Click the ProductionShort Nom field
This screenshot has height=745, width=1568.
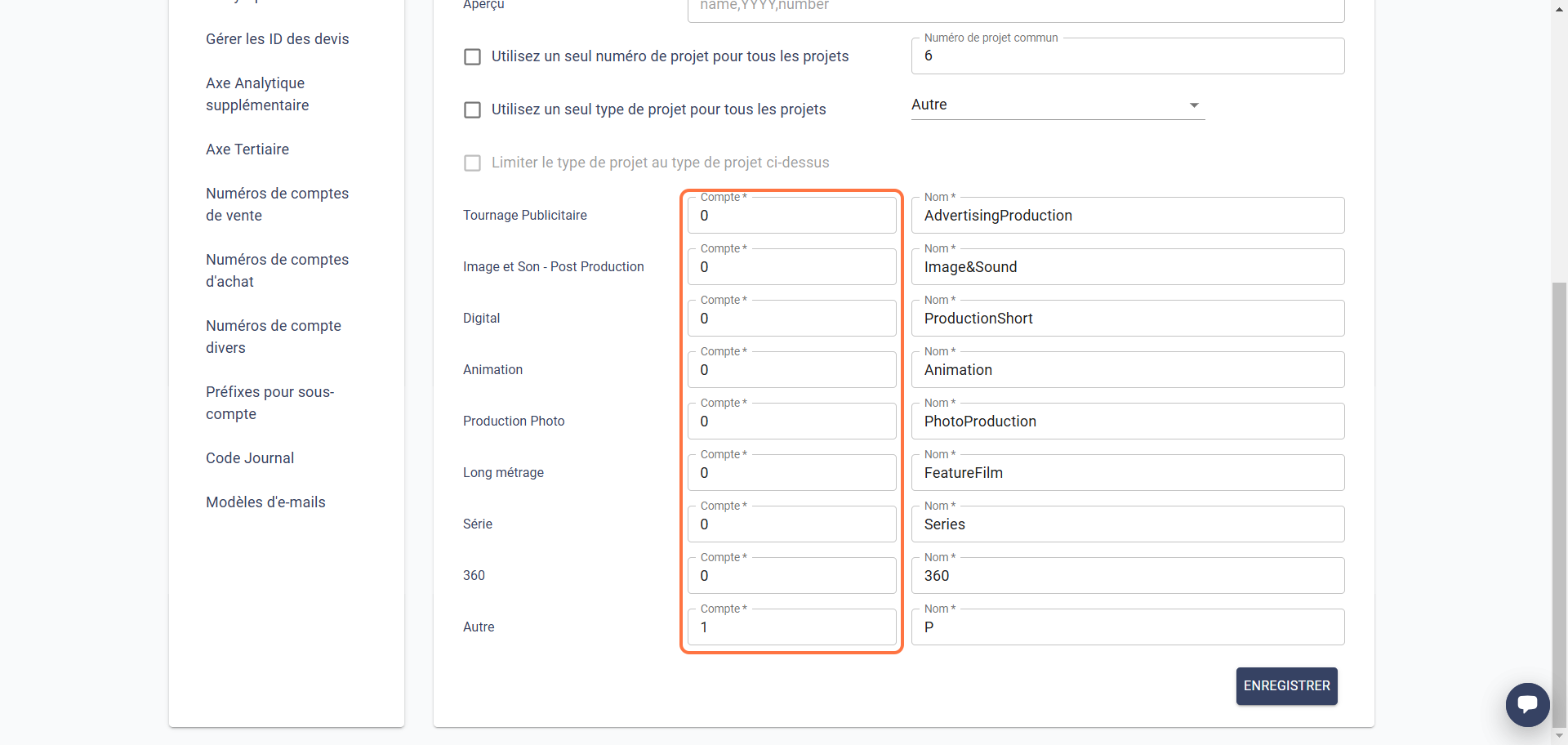click(x=1128, y=319)
